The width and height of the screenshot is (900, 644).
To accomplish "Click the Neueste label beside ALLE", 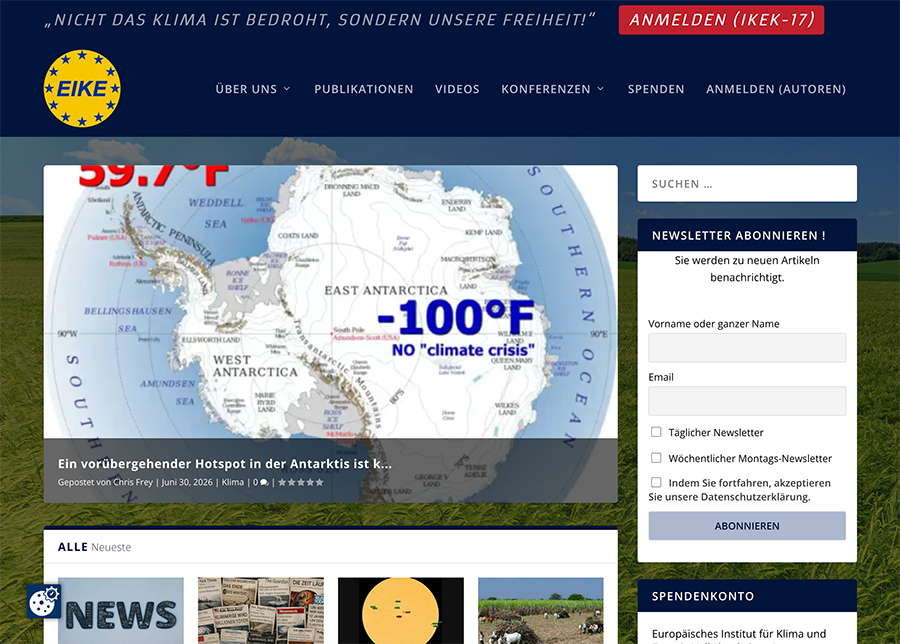I will (x=111, y=548).
